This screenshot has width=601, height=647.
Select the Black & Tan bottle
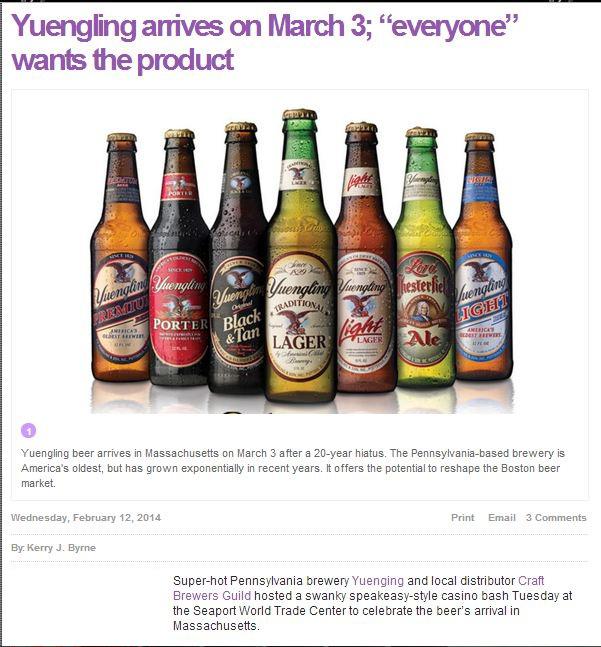coord(239,258)
